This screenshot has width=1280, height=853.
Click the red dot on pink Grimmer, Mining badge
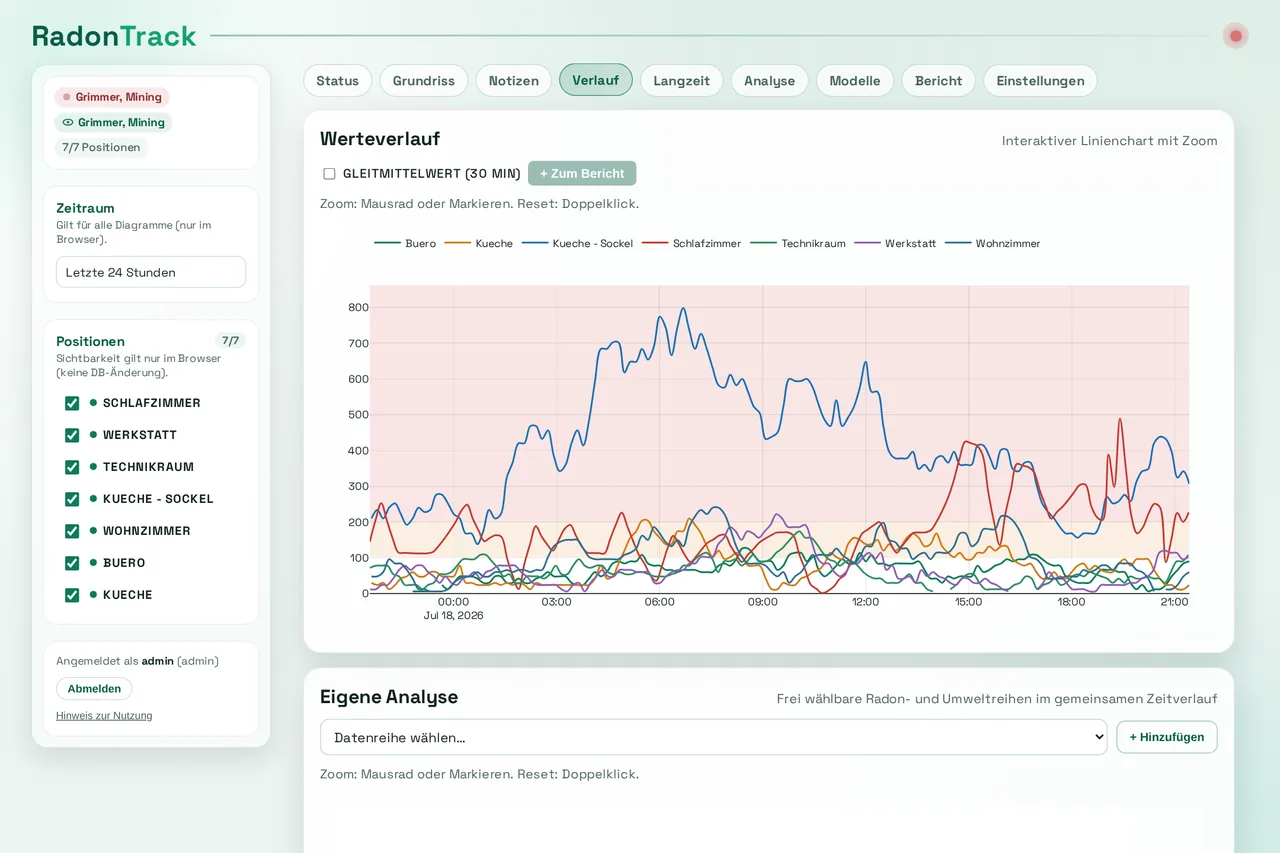pos(67,97)
